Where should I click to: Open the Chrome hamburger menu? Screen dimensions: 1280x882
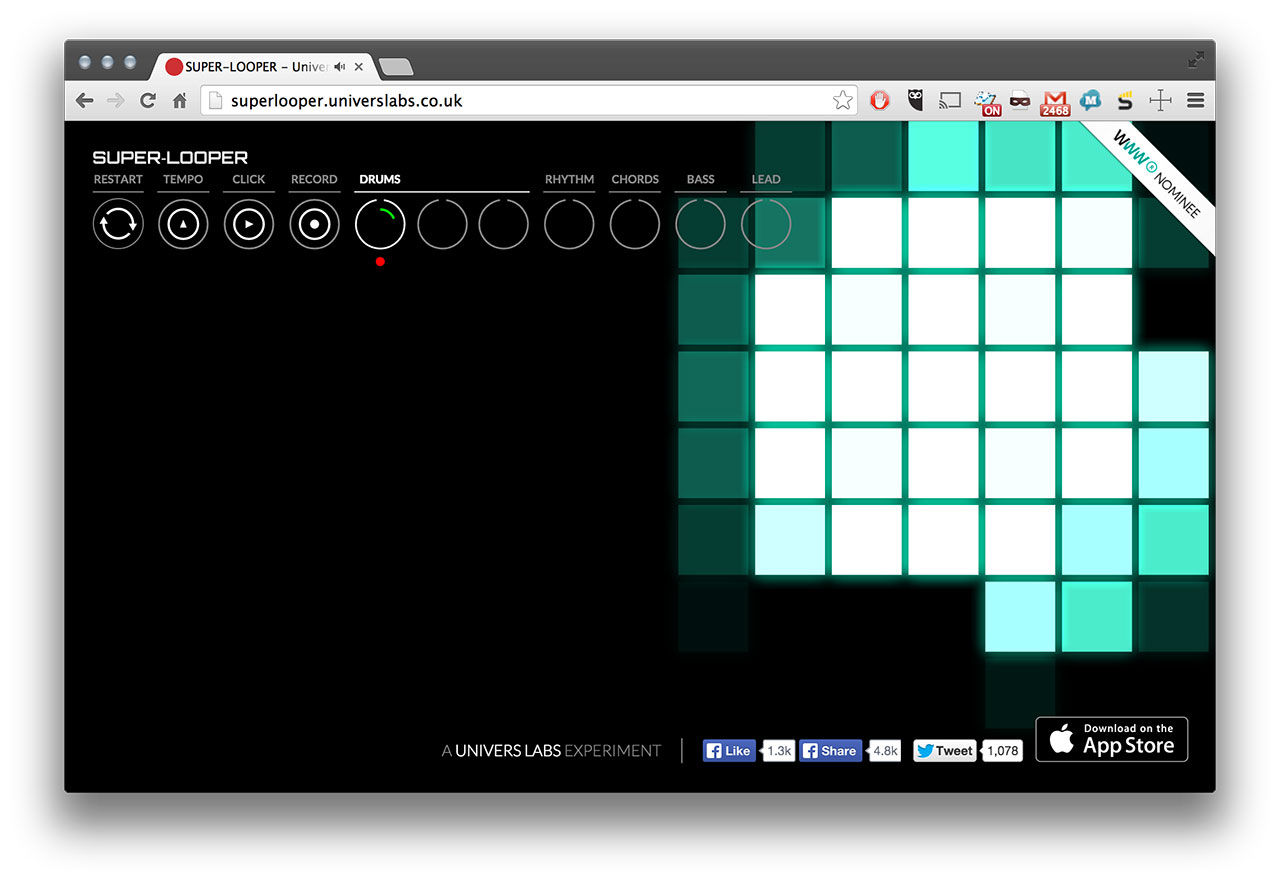point(1195,101)
